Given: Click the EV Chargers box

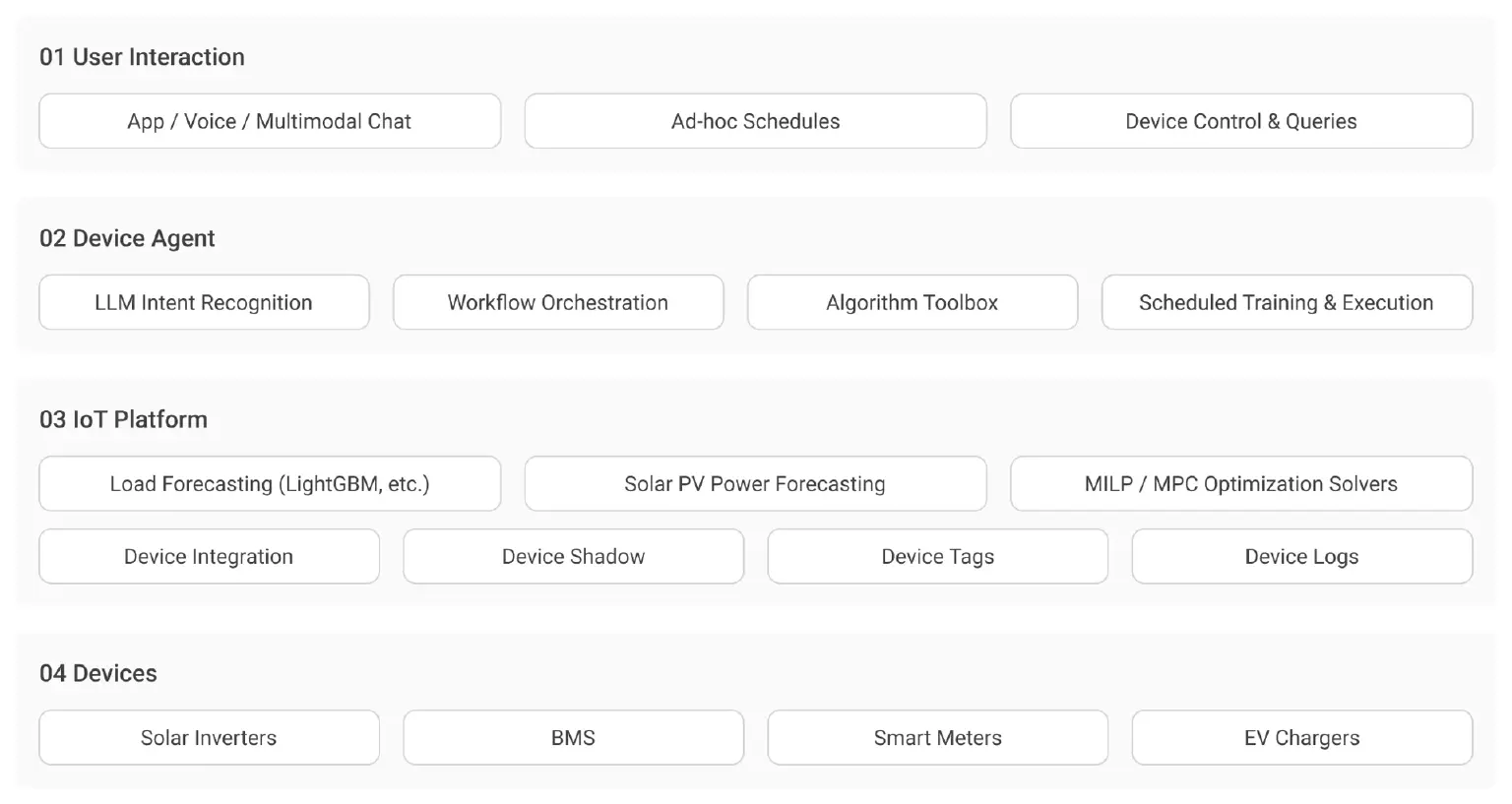Looking at the screenshot, I should (x=1301, y=737).
